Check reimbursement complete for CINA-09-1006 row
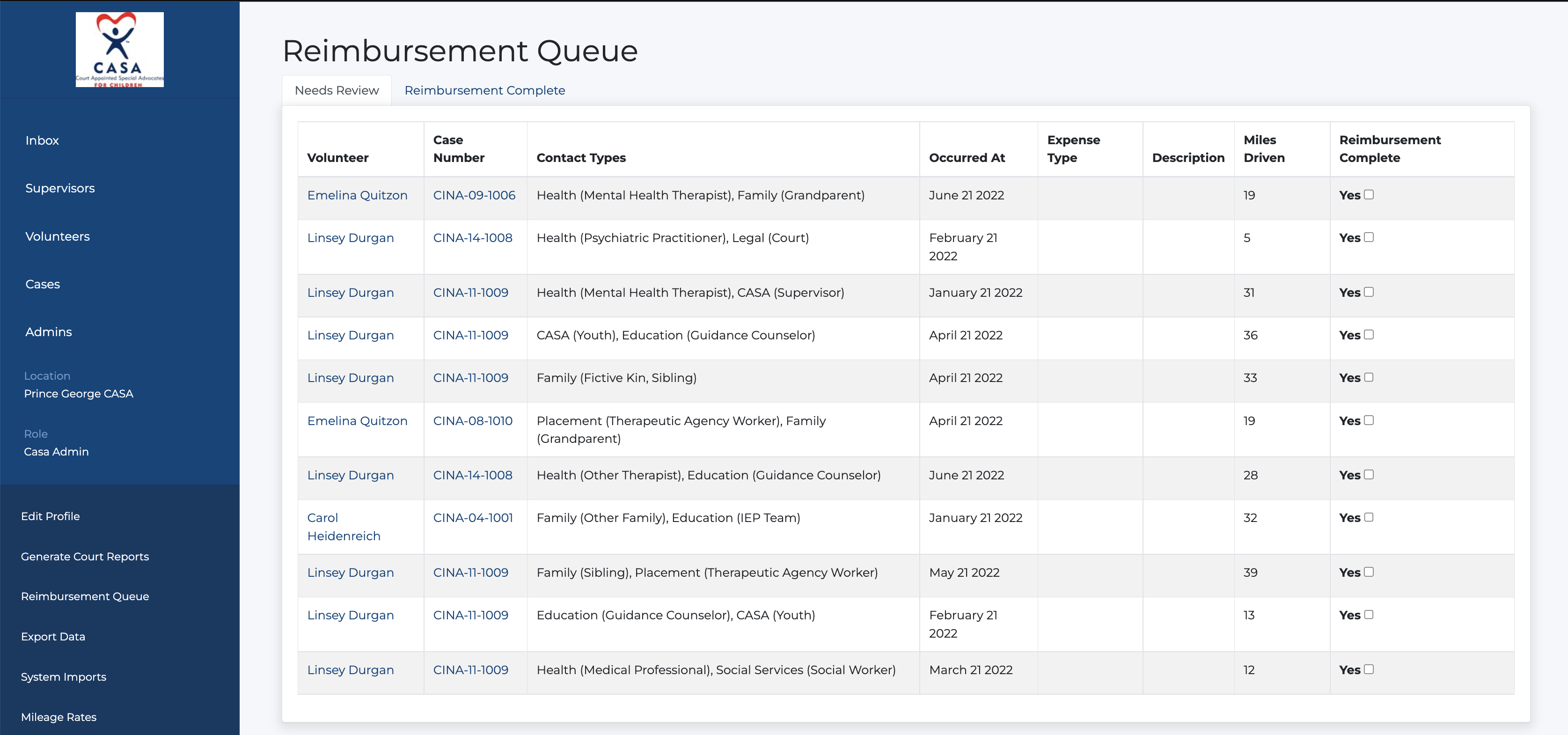 (1368, 195)
